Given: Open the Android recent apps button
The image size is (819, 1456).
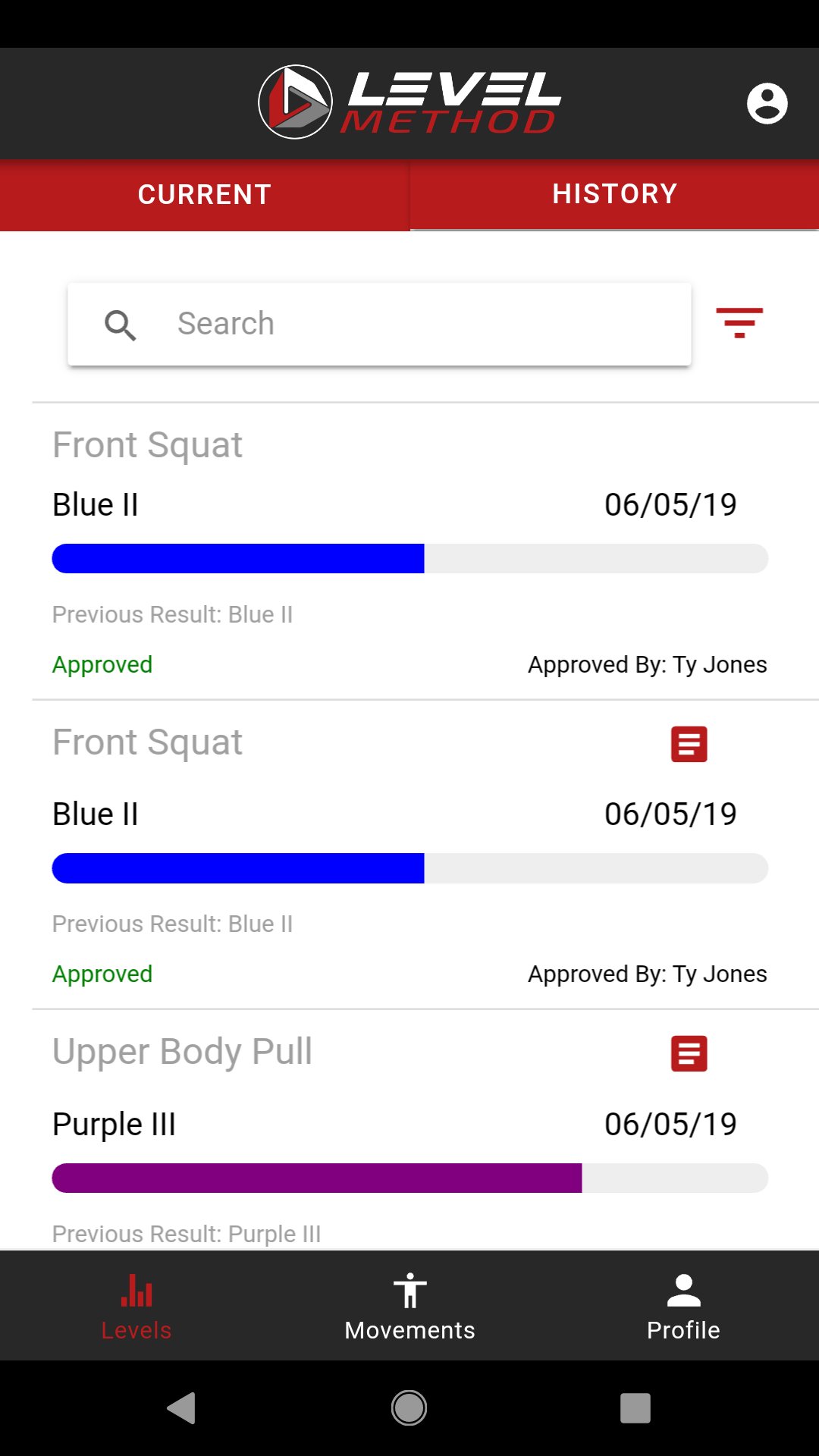Looking at the screenshot, I should coord(635,1408).
